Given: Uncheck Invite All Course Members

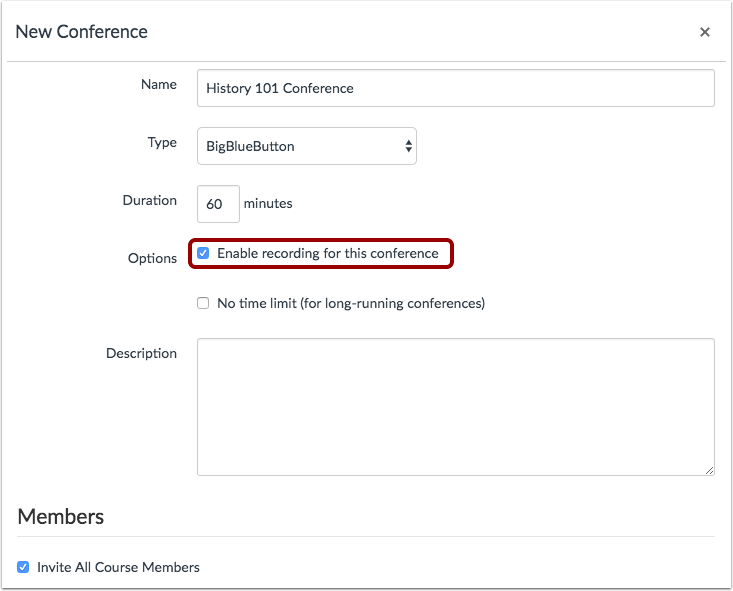Looking at the screenshot, I should [23, 567].
